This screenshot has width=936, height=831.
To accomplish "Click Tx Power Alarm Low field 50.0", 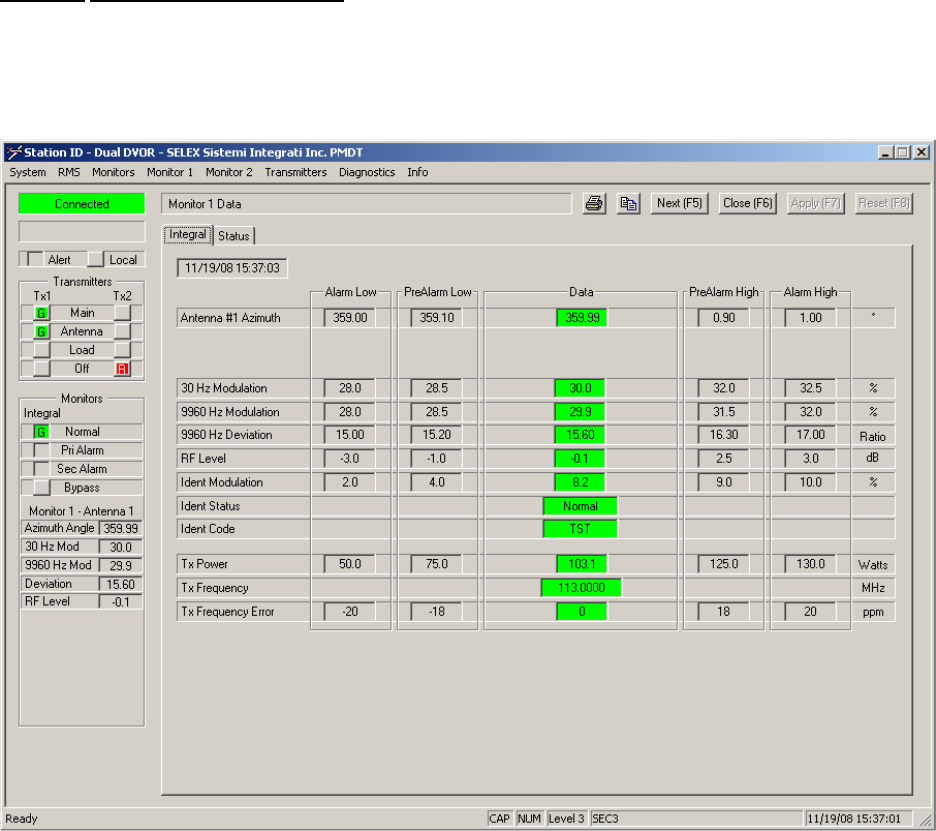I will [x=350, y=564].
